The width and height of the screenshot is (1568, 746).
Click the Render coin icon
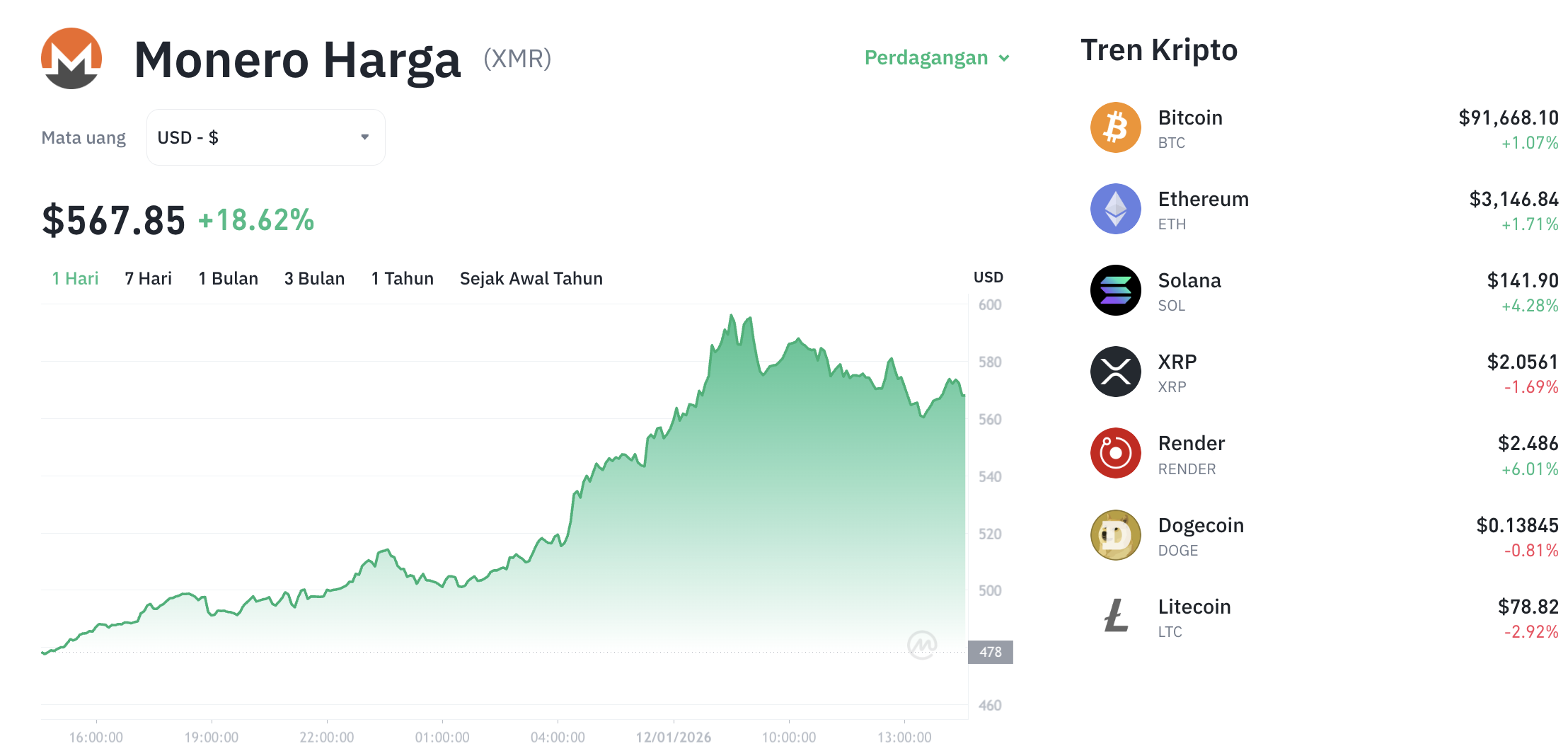pos(1115,454)
